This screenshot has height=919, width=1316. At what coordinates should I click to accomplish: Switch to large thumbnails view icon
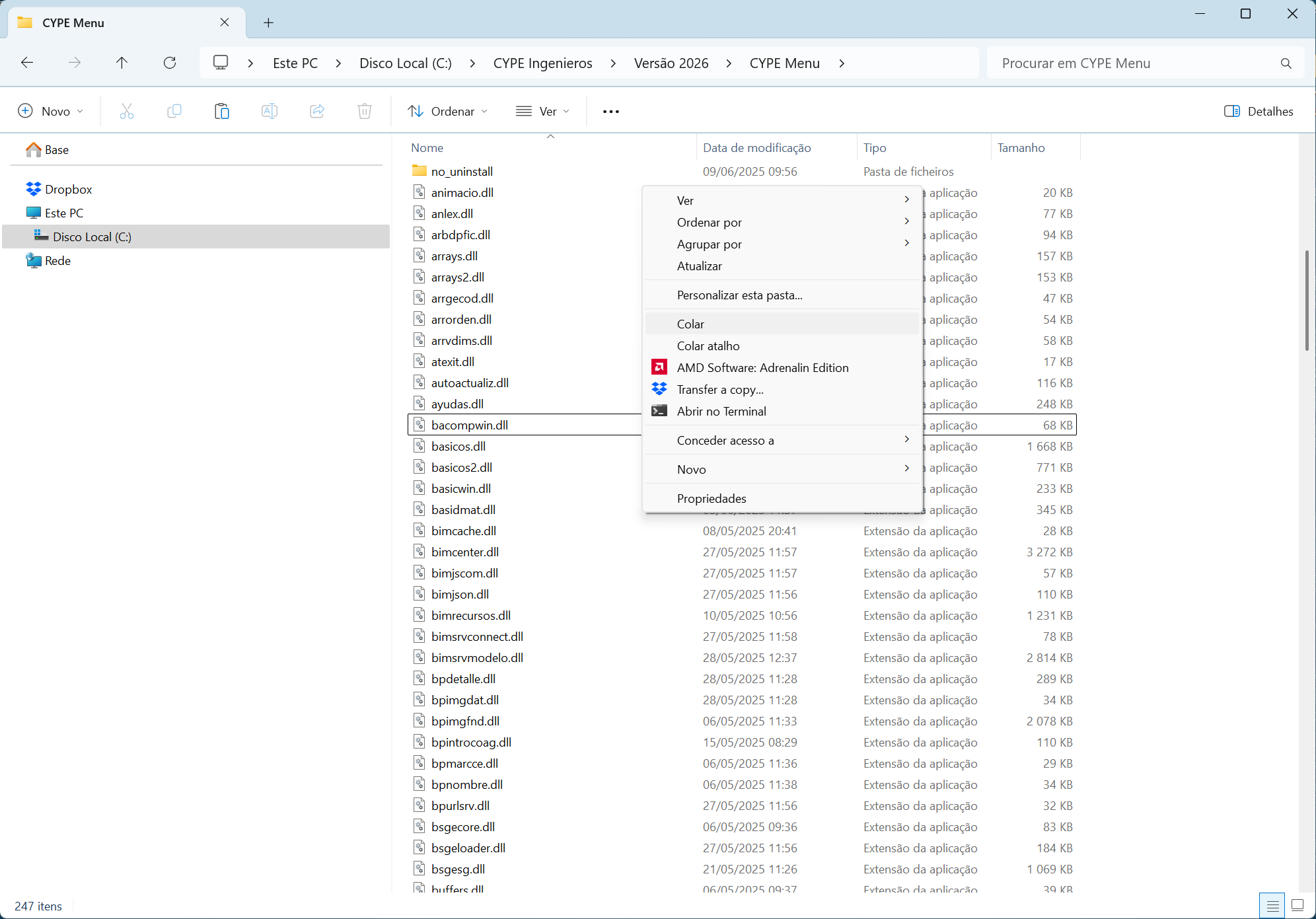pos(1298,905)
